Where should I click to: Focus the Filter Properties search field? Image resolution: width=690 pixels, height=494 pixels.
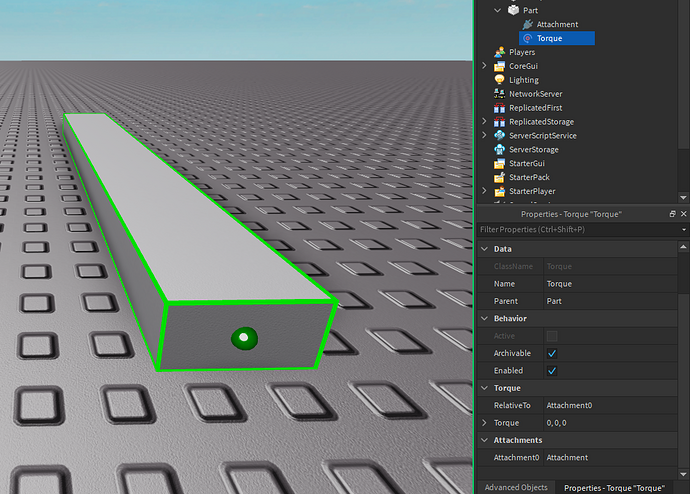[x=580, y=230]
